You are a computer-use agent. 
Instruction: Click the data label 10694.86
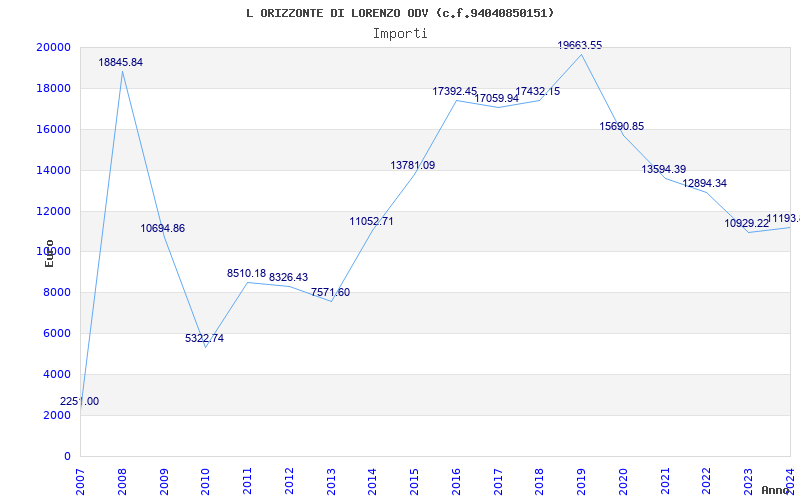tap(163, 229)
